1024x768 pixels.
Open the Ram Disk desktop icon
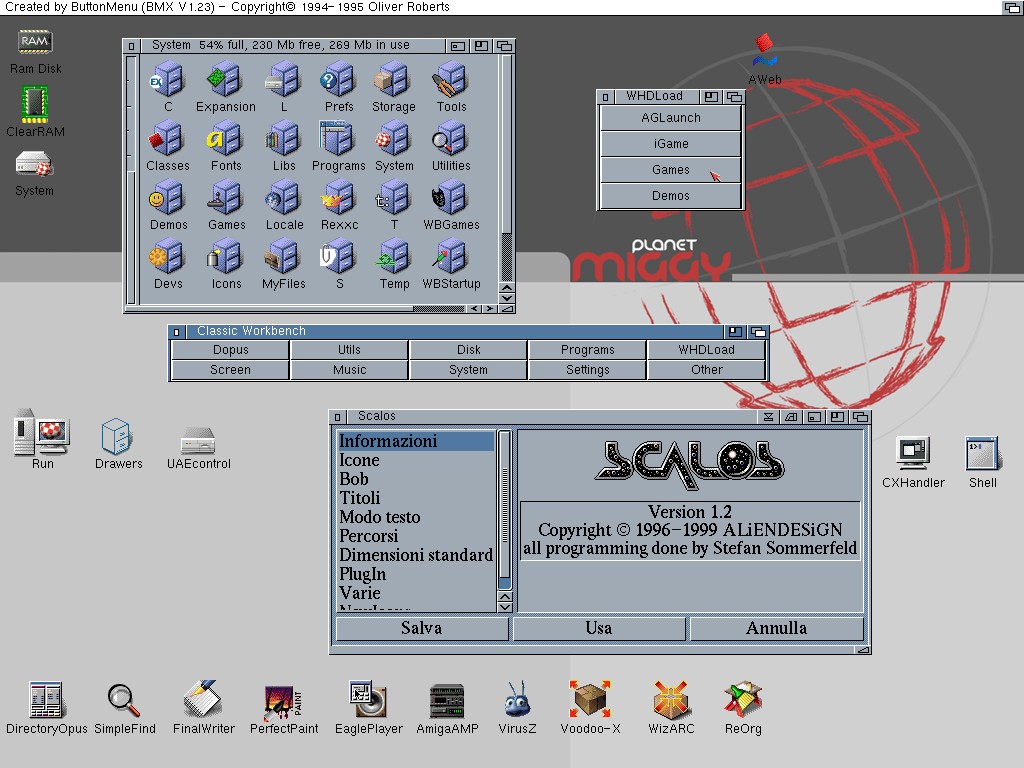(35, 43)
